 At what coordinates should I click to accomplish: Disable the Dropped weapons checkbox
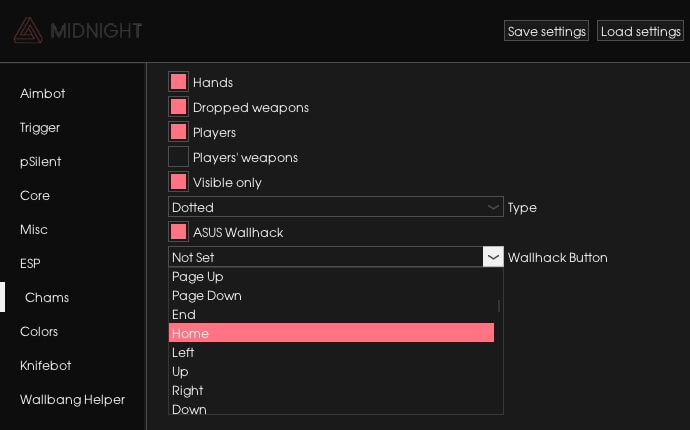click(179, 107)
